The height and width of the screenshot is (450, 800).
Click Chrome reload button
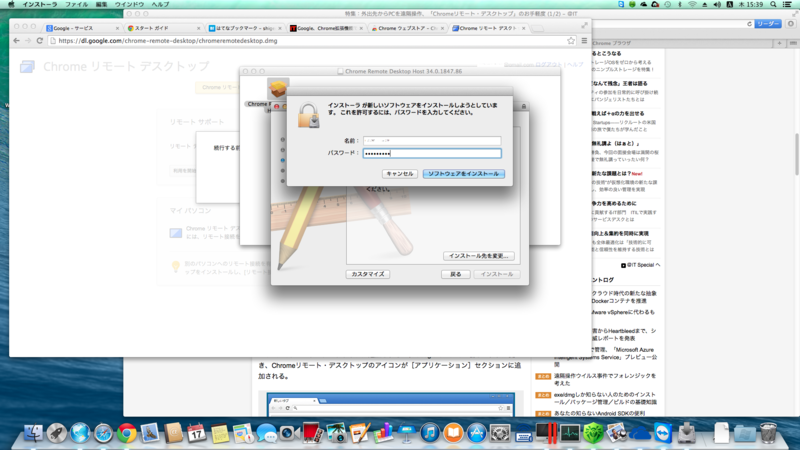(x=40, y=40)
